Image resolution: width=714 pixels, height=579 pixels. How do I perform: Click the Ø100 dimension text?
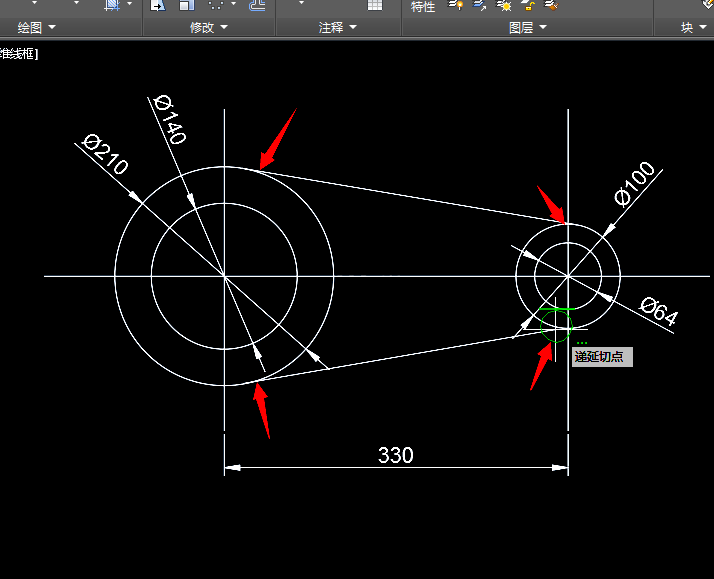pyautogui.click(x=635, y=184)
